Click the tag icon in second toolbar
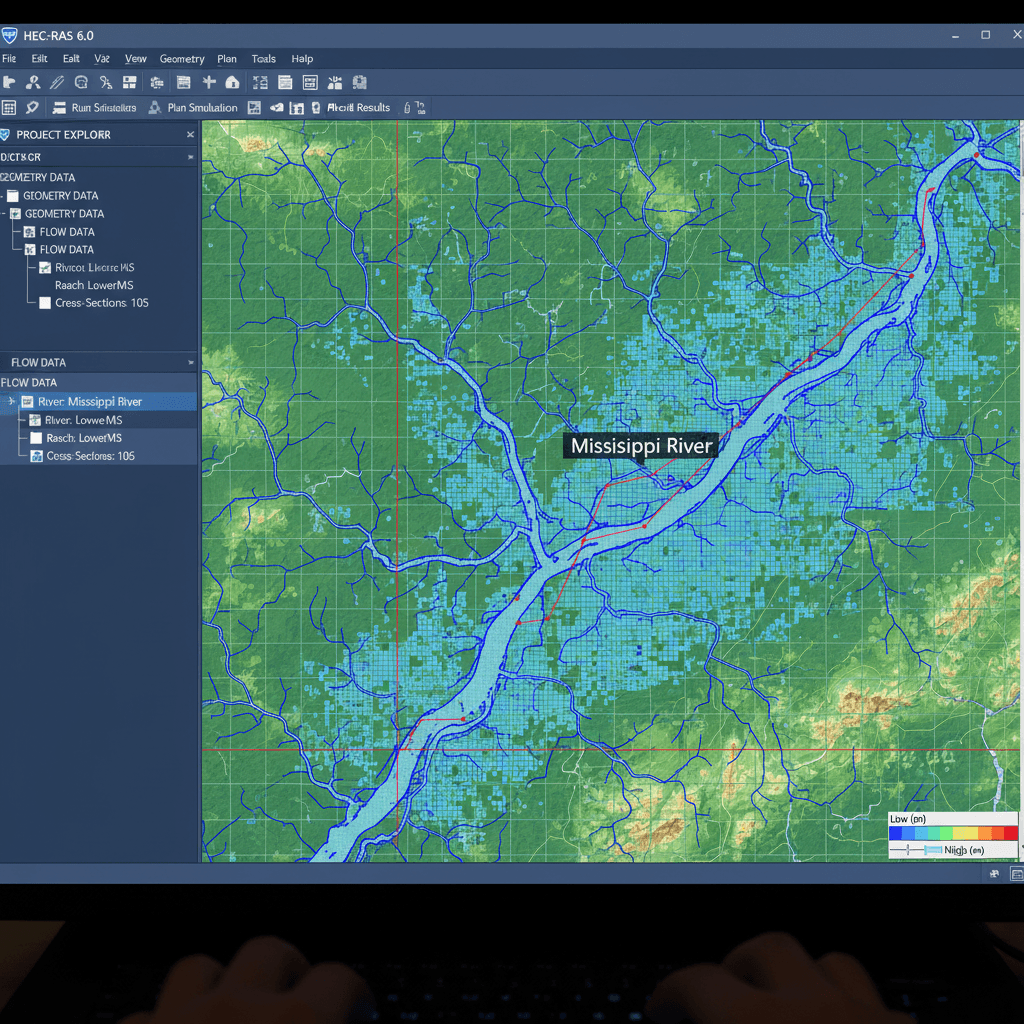 [32, 108]
